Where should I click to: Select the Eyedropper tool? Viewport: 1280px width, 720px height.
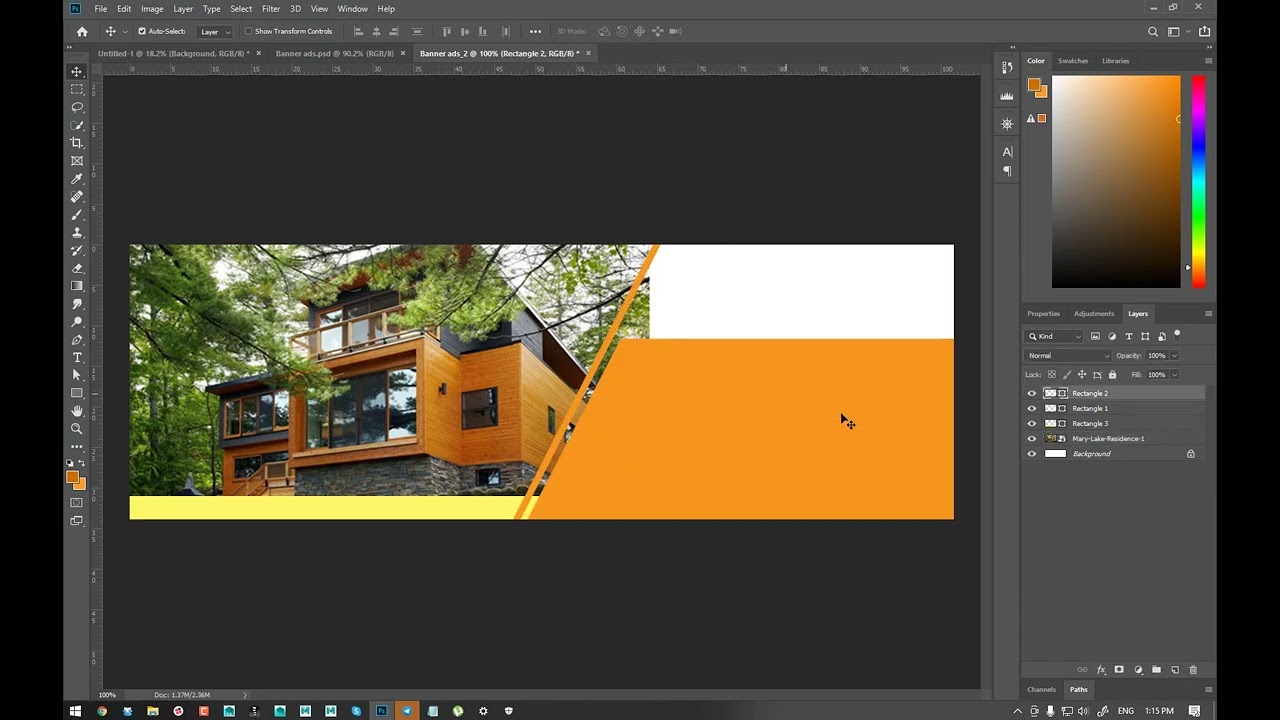coord(77,179)
